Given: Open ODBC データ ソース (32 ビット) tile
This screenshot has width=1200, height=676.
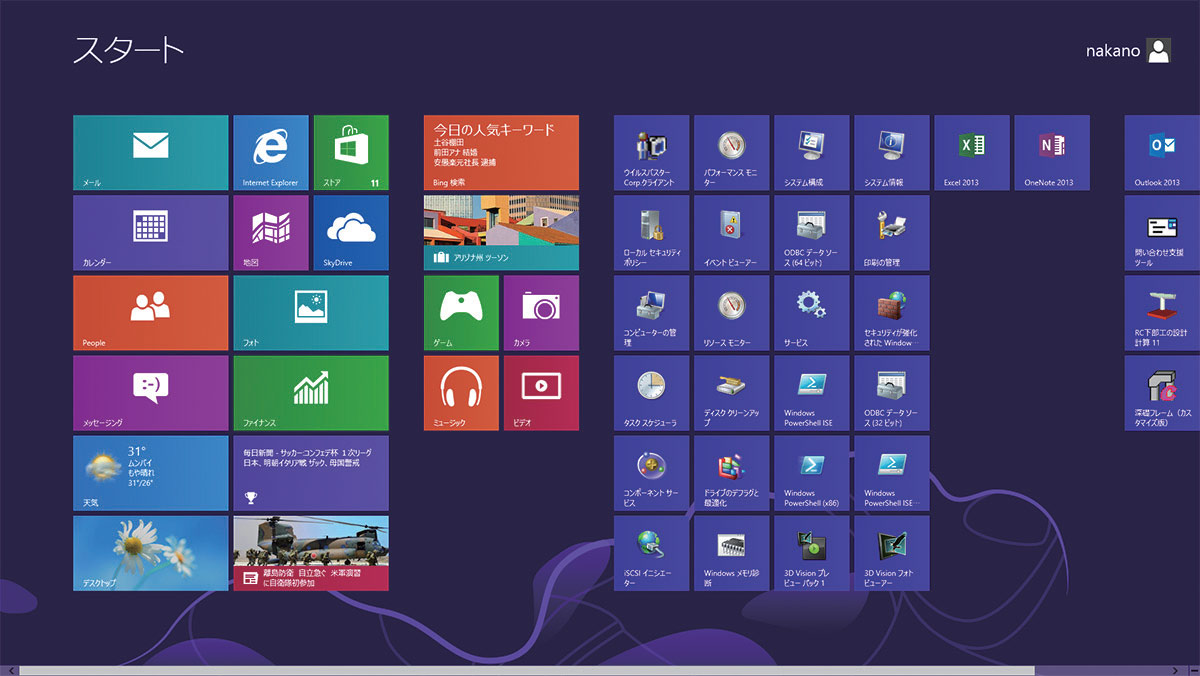Looking at the screenshot, I should pyautogui.click(x=892, y=392).
